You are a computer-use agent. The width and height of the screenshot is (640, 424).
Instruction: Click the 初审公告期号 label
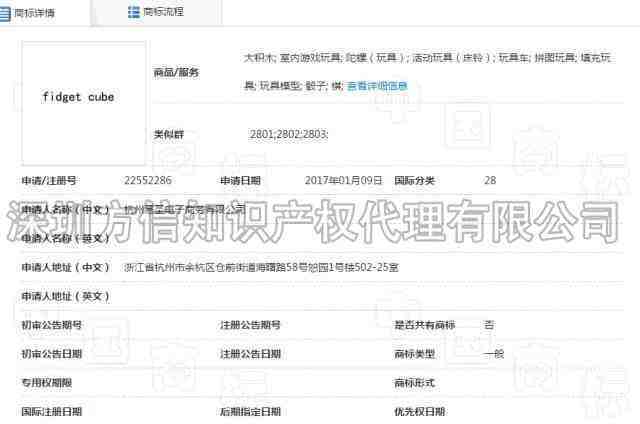(52, 325)
